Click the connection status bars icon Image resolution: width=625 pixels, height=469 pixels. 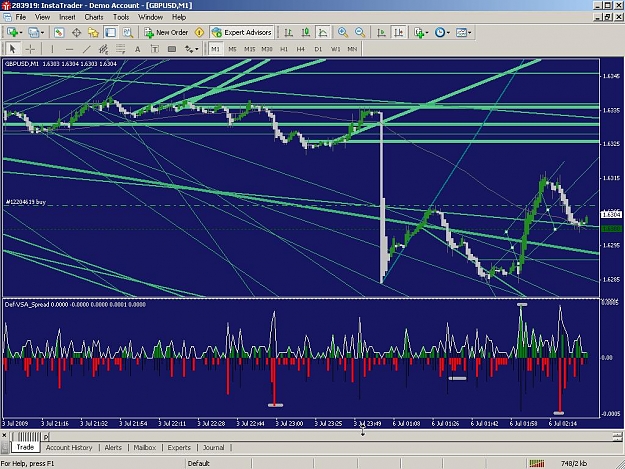(537, 463)
